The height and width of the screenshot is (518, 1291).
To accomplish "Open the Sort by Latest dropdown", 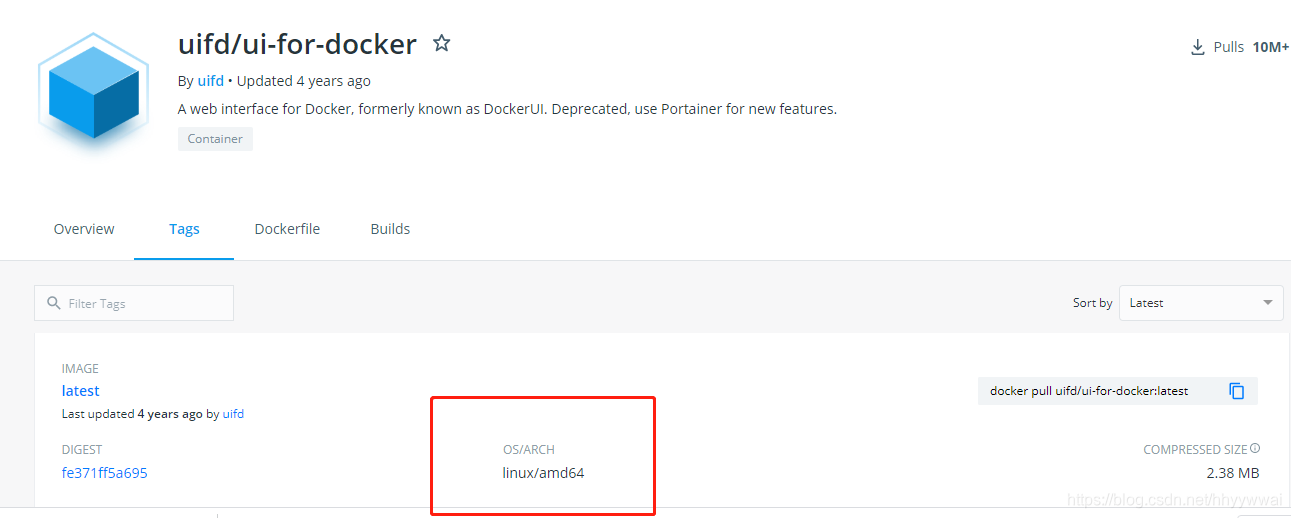I will pyautogui.click(x=1201, y=303).
